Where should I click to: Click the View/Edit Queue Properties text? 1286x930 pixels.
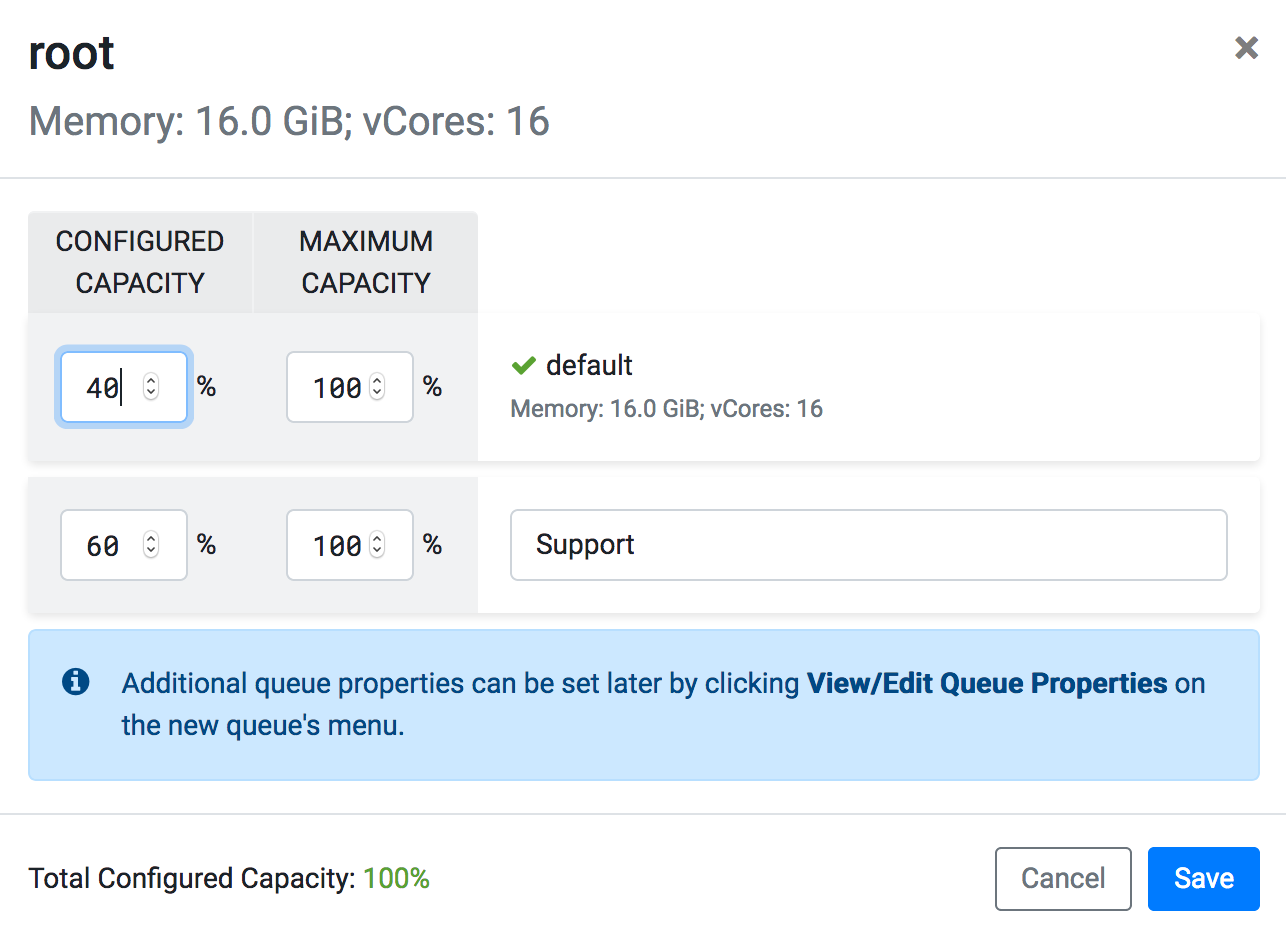[x=987, y=683]
